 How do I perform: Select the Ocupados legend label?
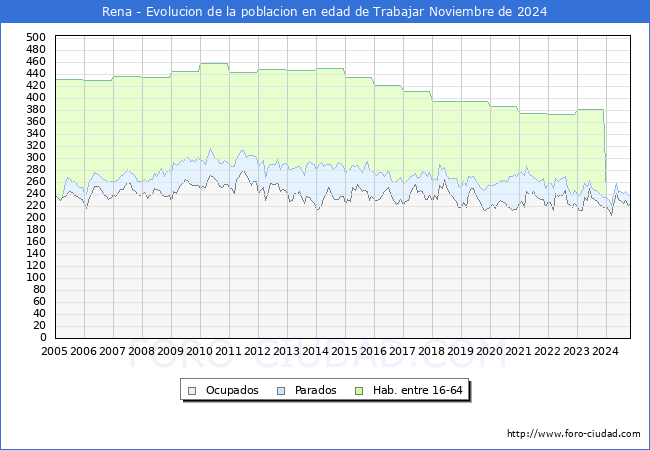click(232, 390)
